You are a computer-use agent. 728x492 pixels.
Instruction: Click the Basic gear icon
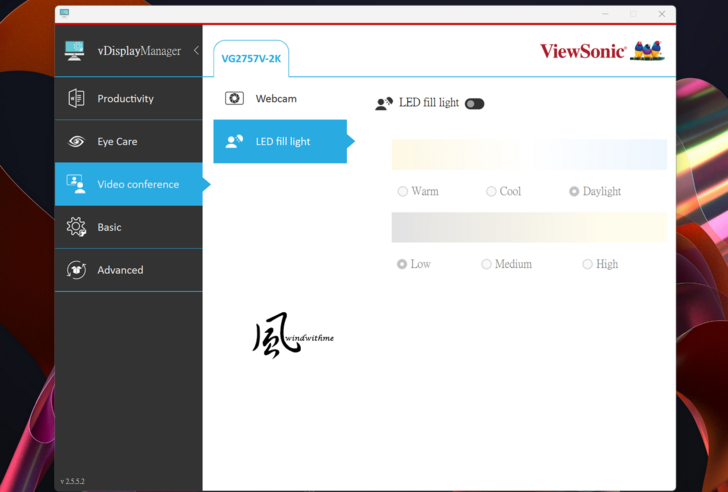pos(76,227)
